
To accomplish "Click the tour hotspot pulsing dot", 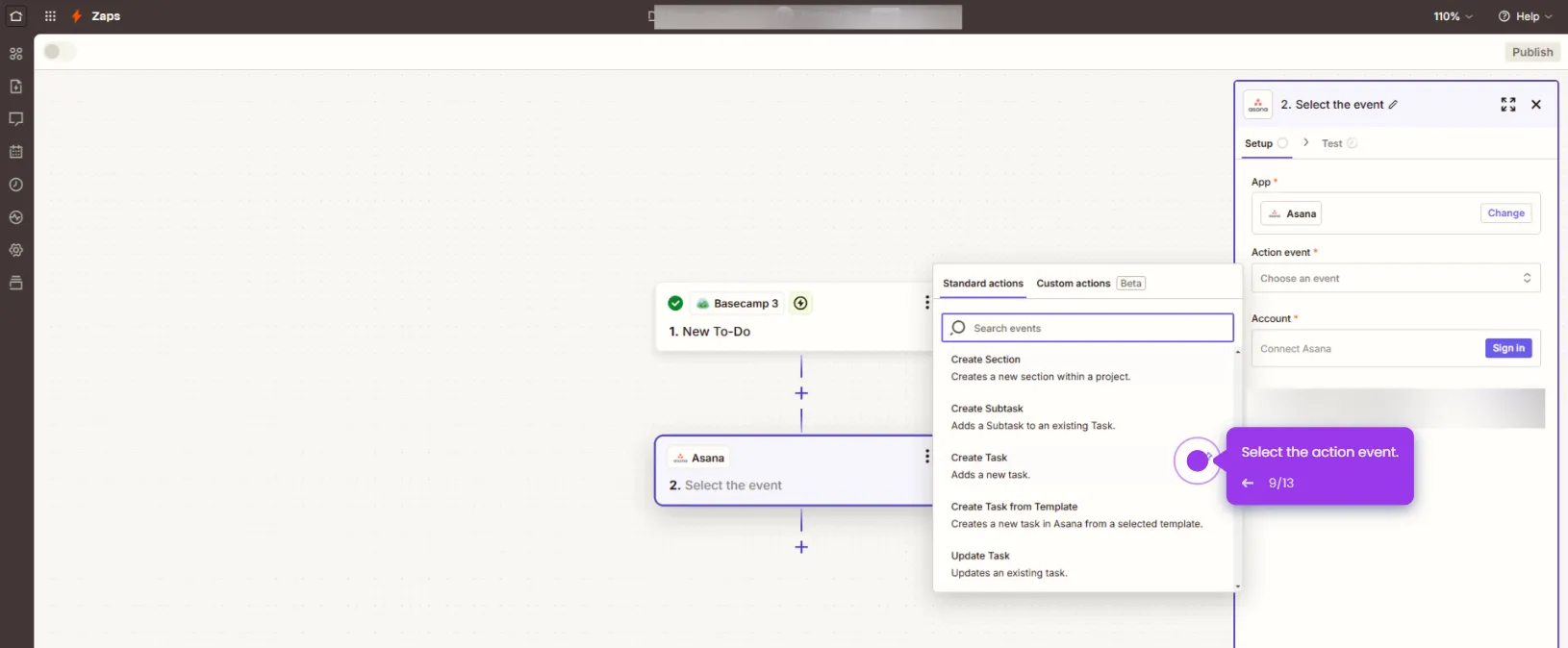I will [x=1198, y=461].
